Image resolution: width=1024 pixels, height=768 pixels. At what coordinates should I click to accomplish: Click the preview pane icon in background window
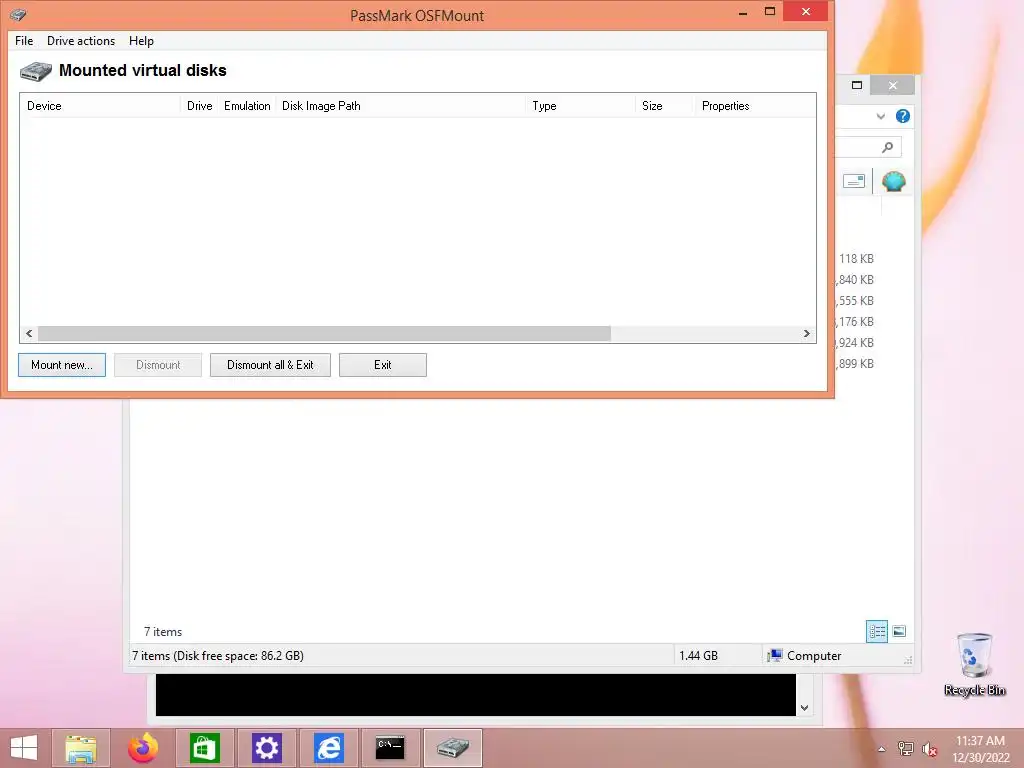(x=854, y=181)
